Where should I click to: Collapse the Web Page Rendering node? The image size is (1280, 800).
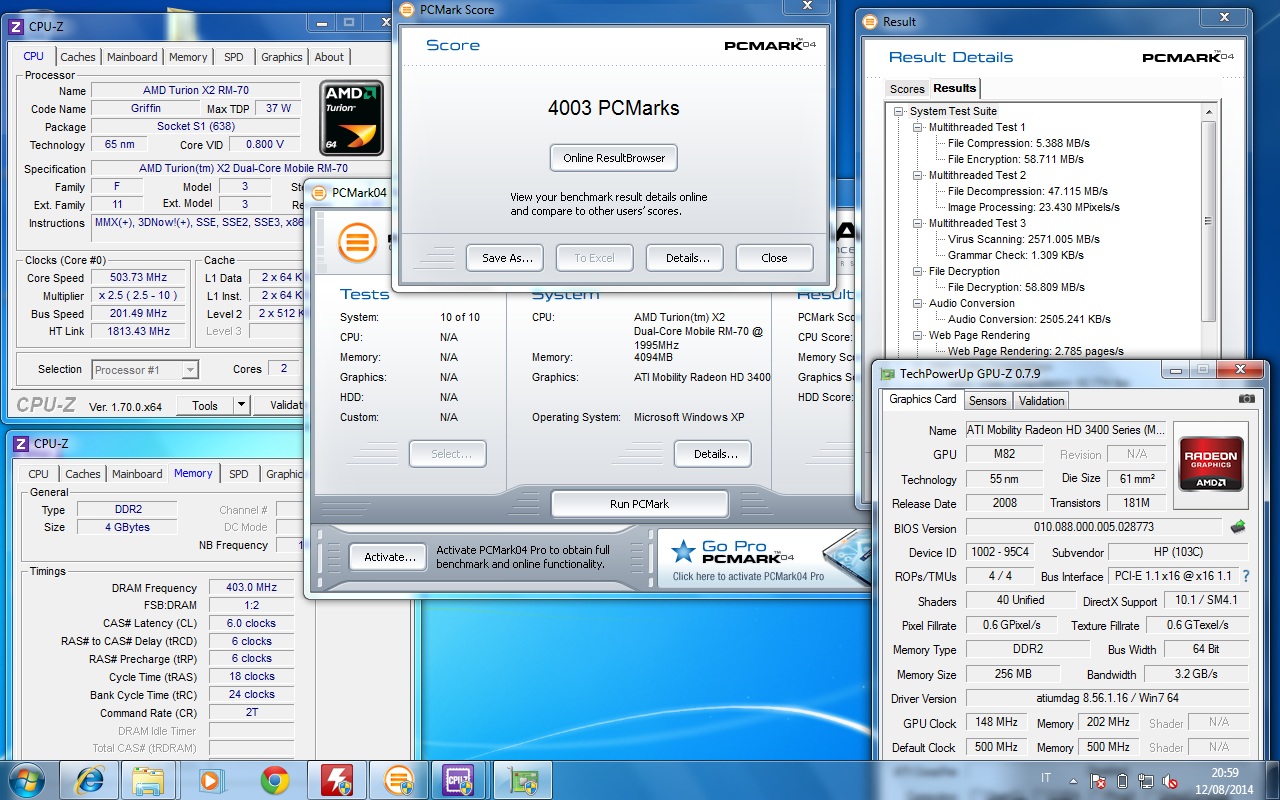coord(917,335)
